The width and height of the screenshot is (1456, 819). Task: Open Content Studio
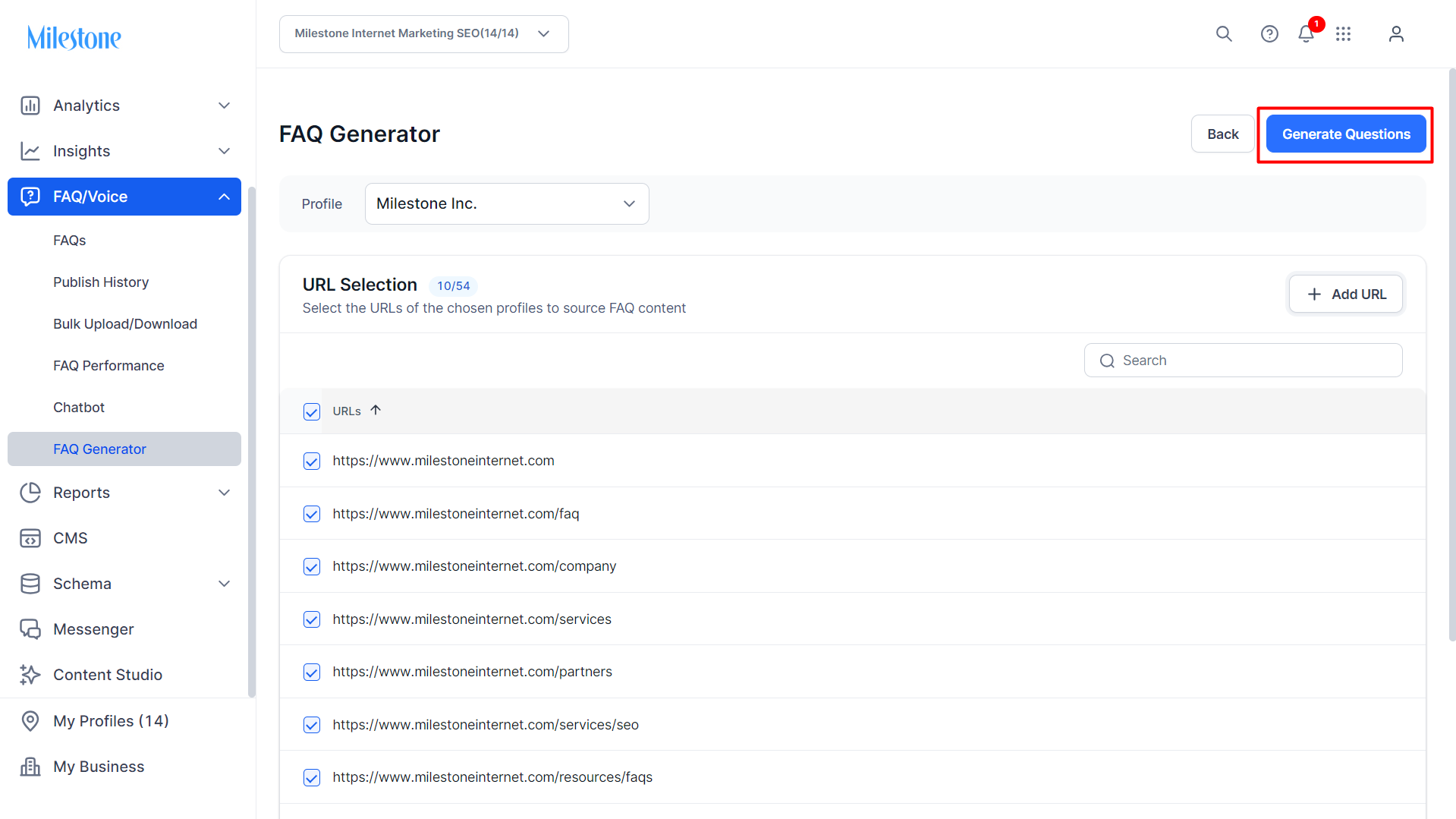pyautogui.click(x=108, y=675)
